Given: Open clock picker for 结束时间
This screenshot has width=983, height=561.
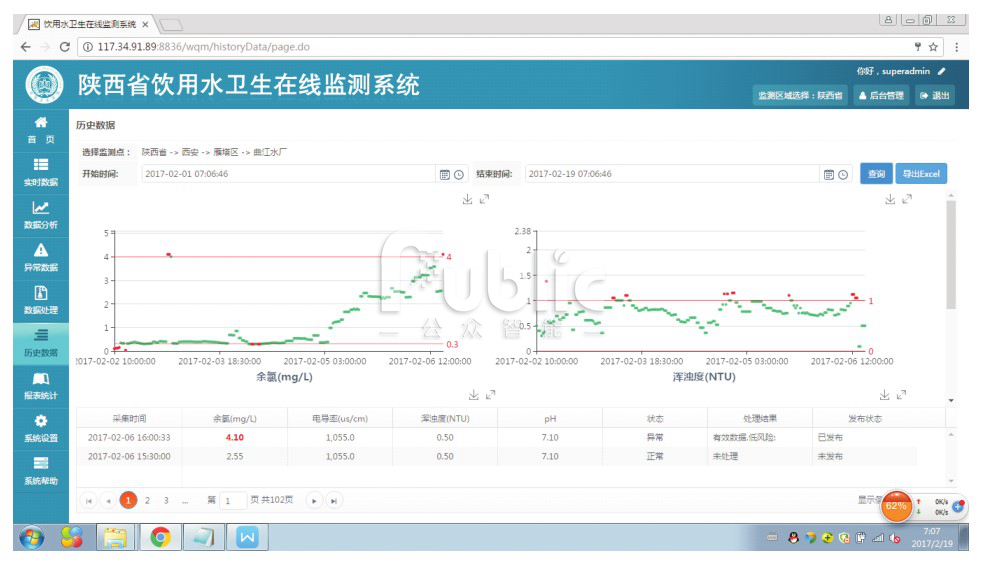Looking at the screenshot, I should (x=843, y=174).
